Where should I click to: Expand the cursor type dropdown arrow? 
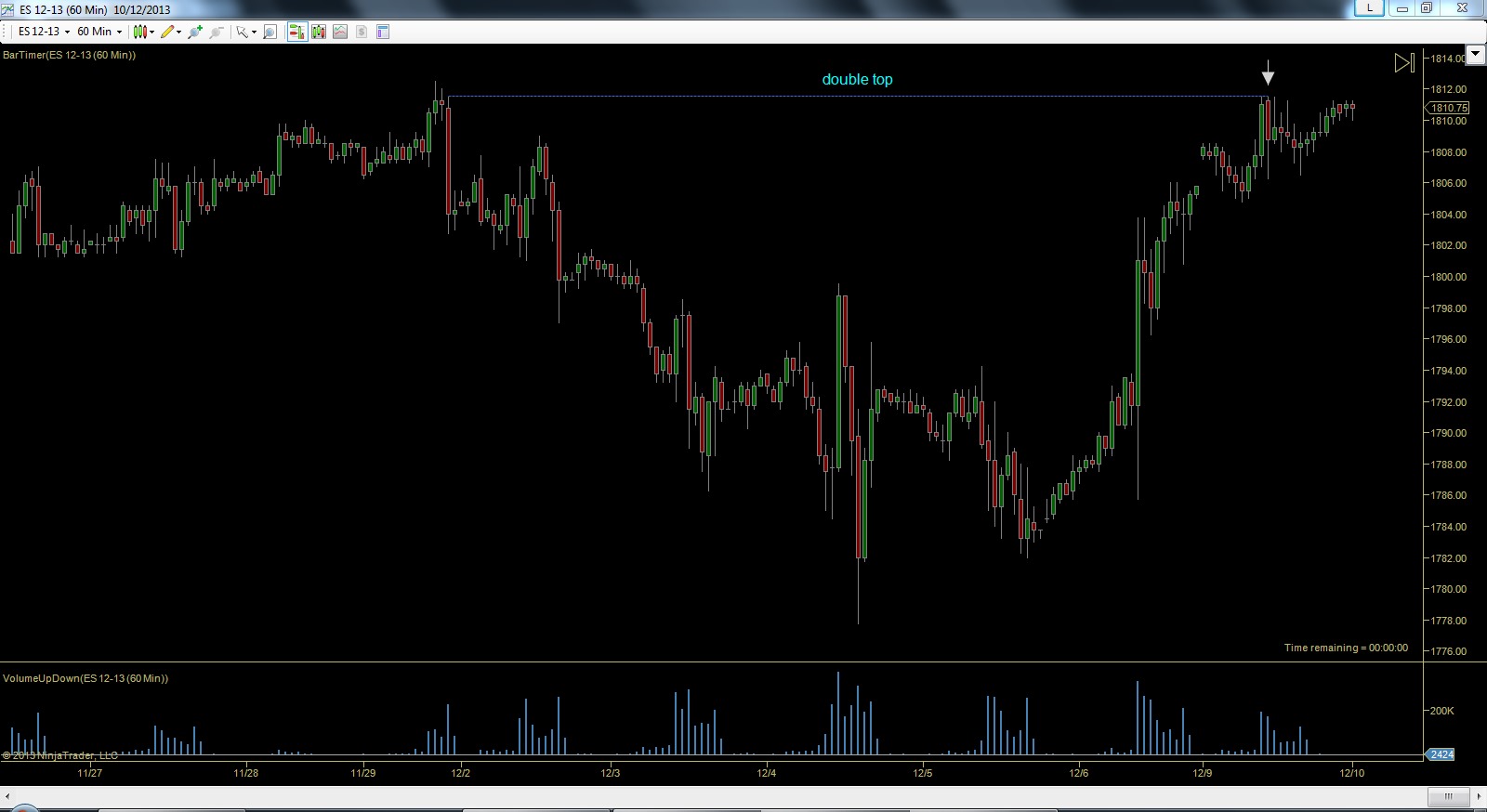pos(254,32)
